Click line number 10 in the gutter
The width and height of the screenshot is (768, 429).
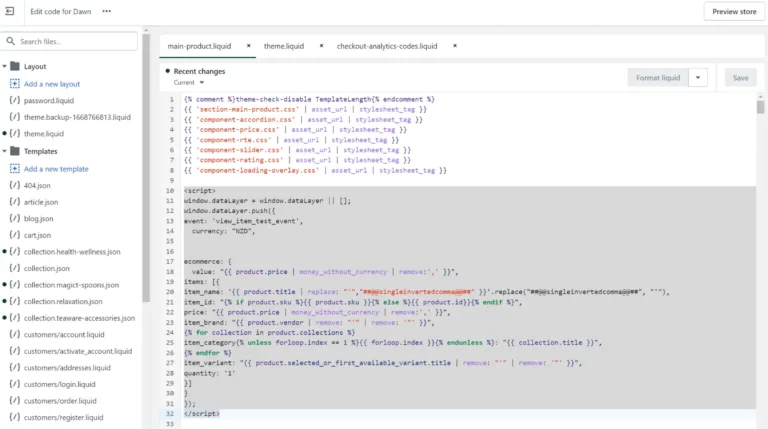[169, 191]
